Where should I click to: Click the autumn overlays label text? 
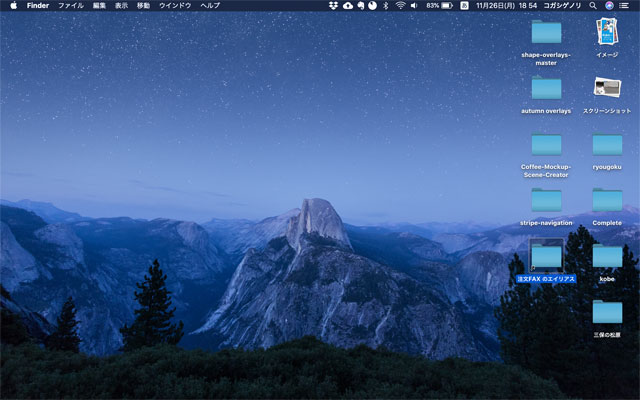546,111
